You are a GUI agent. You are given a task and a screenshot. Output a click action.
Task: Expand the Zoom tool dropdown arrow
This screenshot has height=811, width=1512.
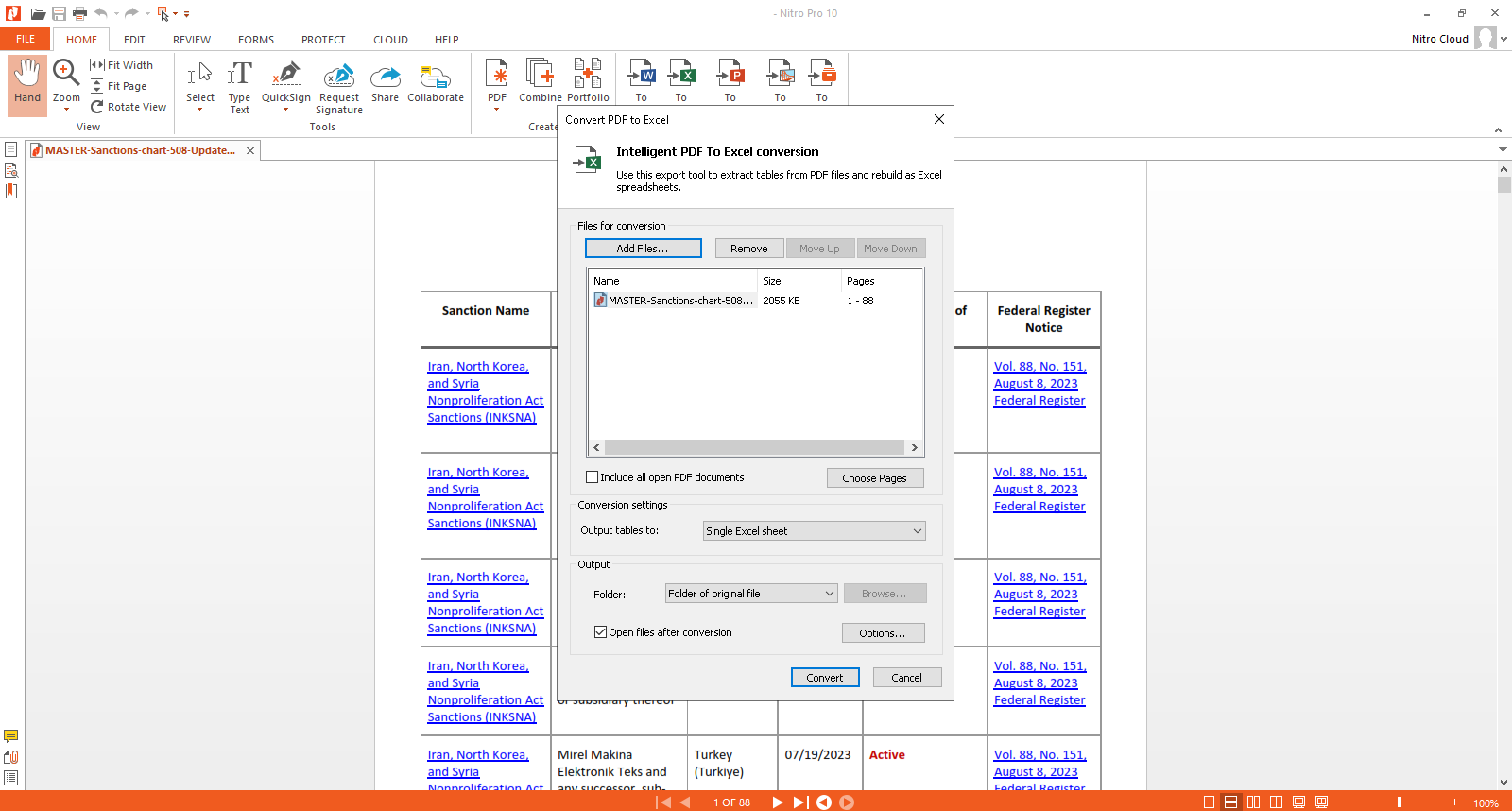pyautogui.click(x=66, y=110)
